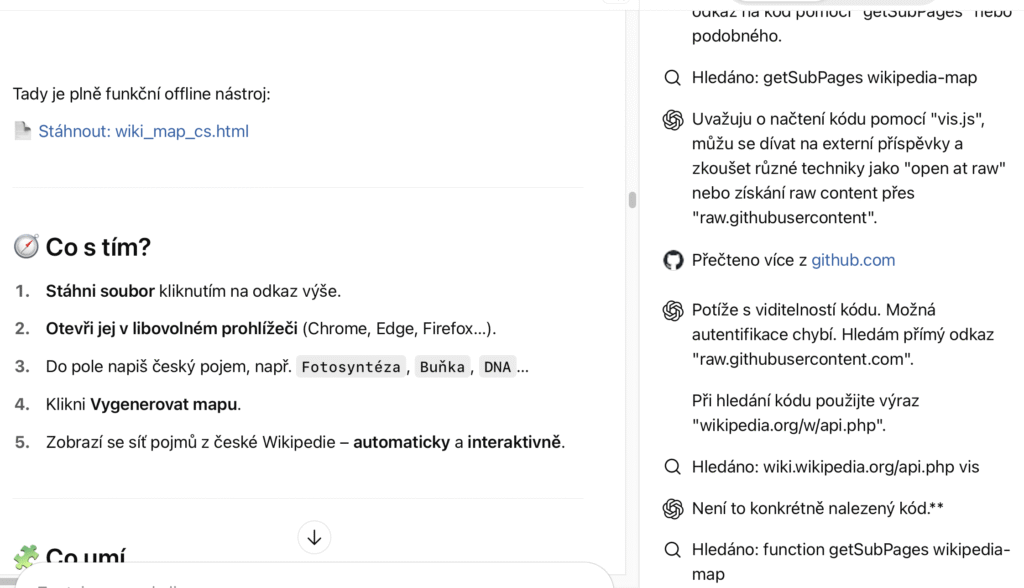Image resolution: width=1024 pixels, height=588 pixels.
Task: Open the github.com link
Action: coord(853,260)
